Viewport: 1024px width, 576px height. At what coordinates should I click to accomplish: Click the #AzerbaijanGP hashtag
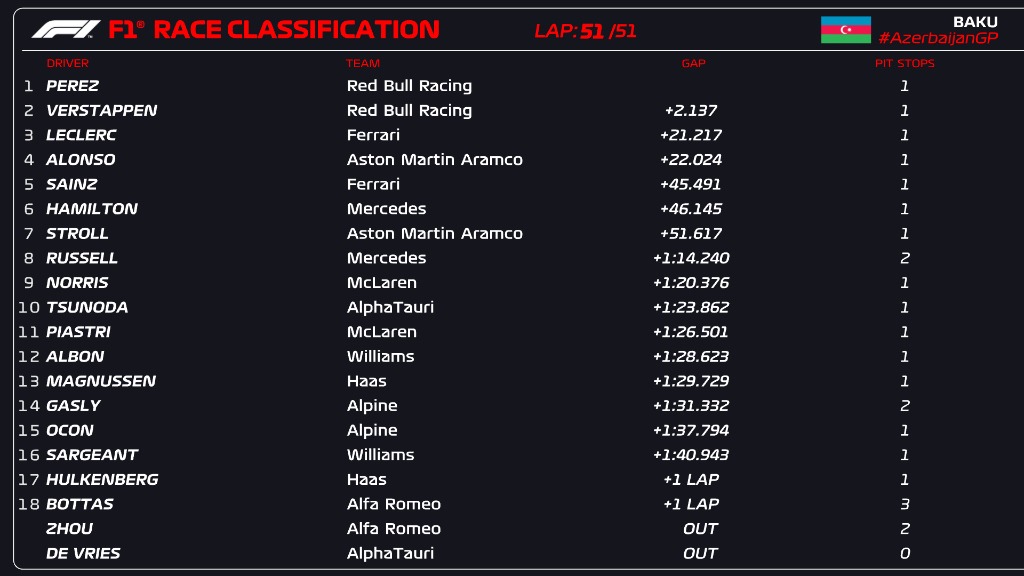[937, 38]
